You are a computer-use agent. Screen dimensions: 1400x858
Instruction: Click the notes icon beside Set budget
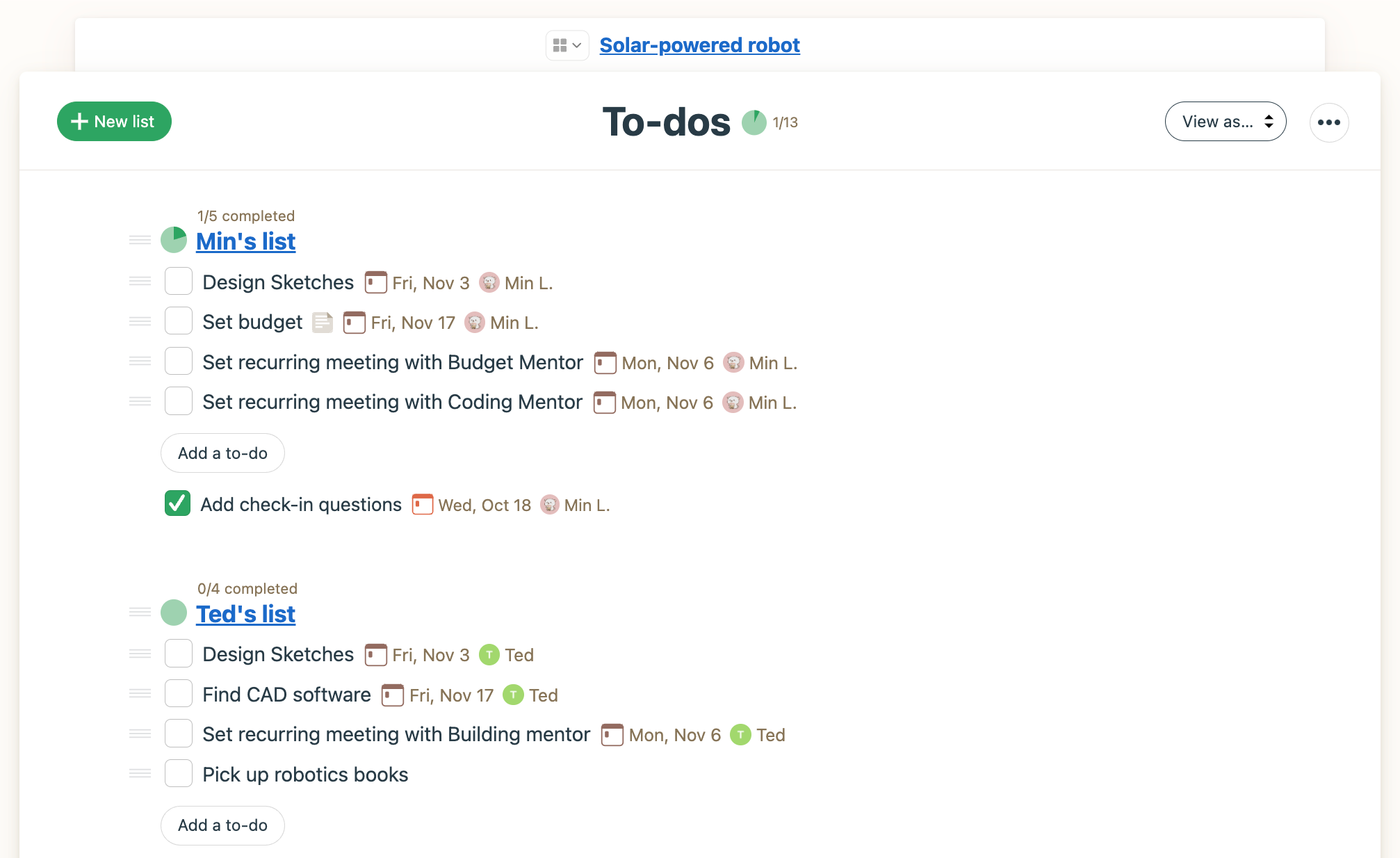(323, 323)
